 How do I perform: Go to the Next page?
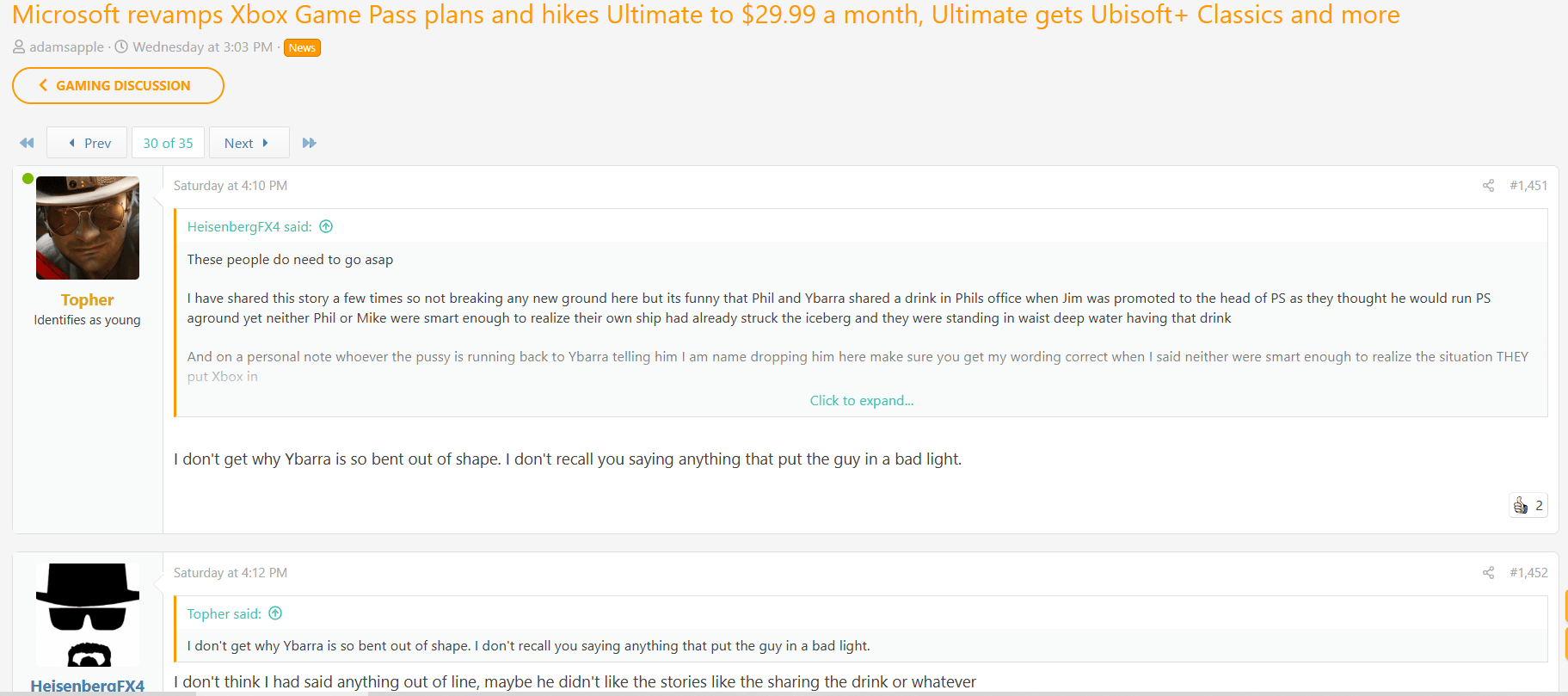(248, 143)
